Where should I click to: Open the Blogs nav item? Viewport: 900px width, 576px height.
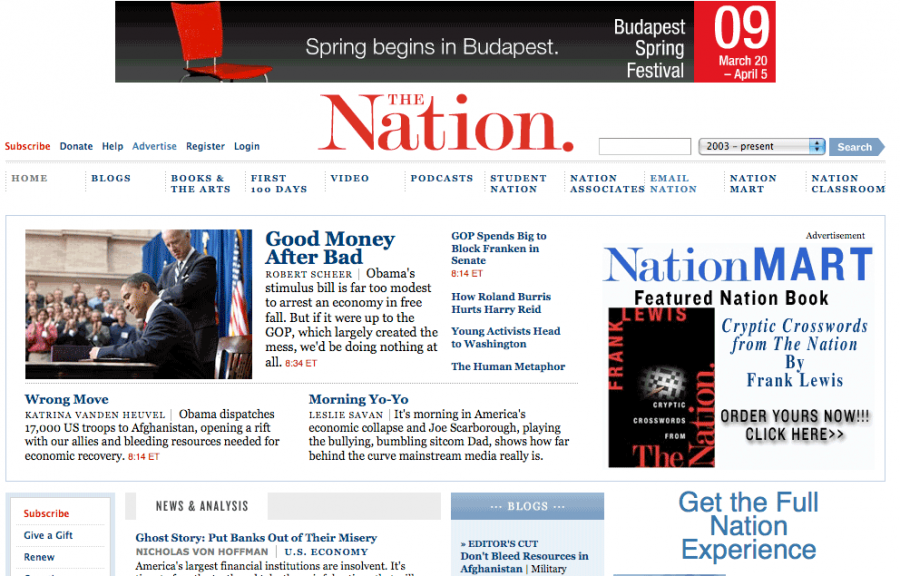point(111,178)
